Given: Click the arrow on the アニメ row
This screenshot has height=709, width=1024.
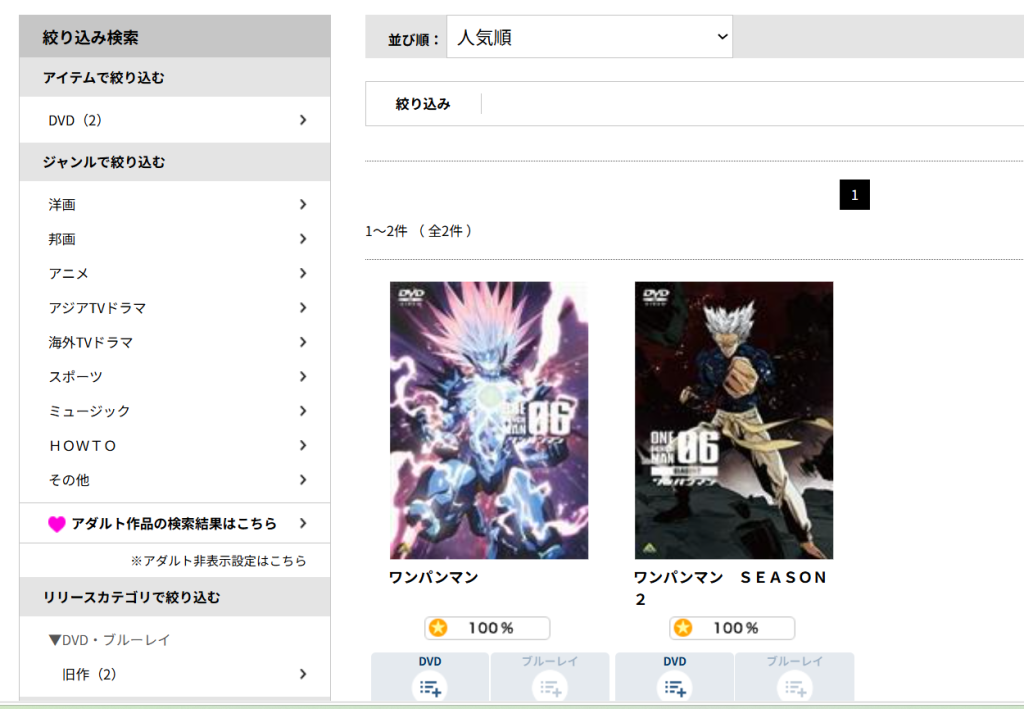Looking at the screenshot, I should (303, 274).
